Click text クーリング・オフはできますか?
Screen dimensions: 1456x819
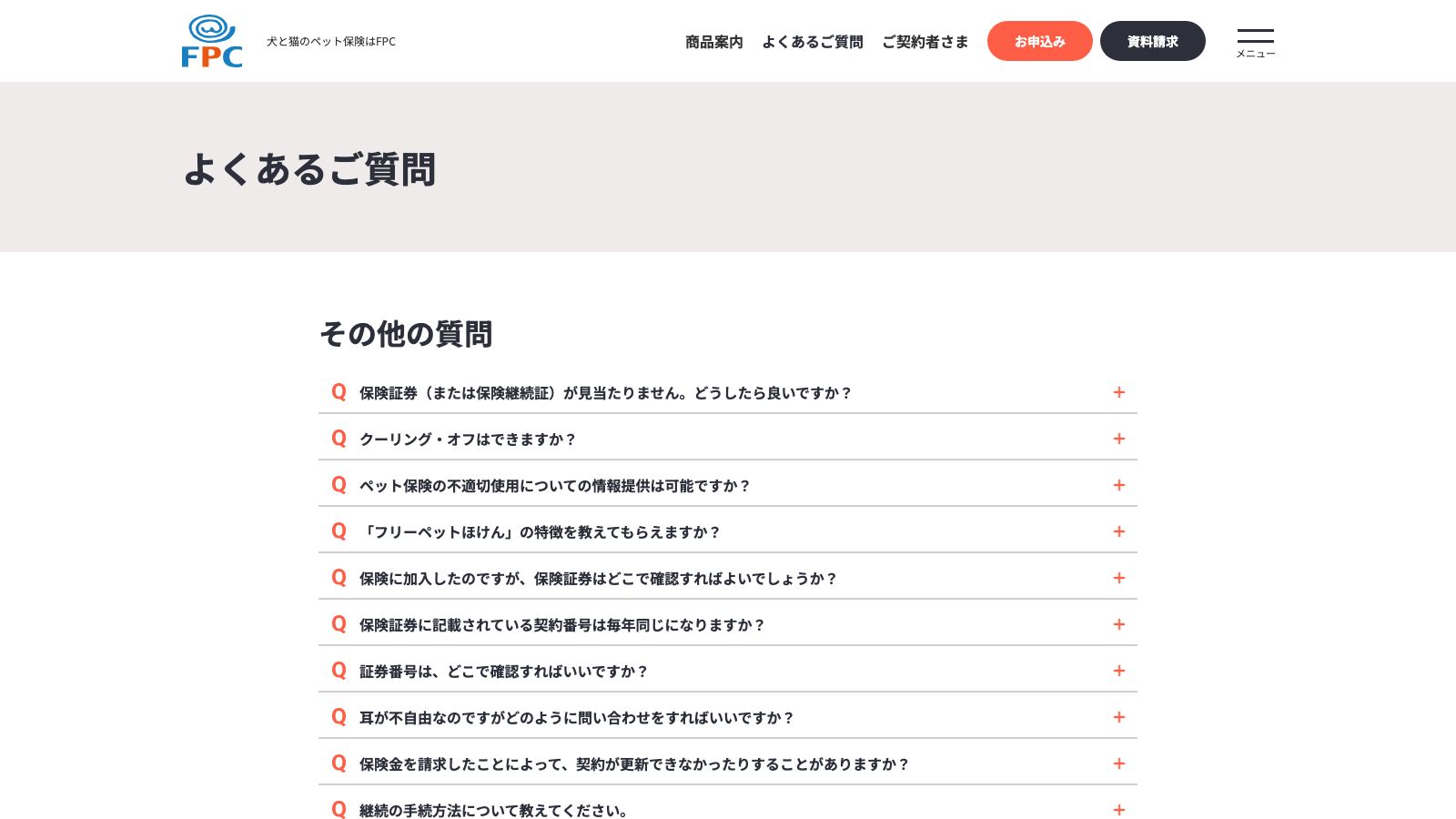(x=468, y=440)
